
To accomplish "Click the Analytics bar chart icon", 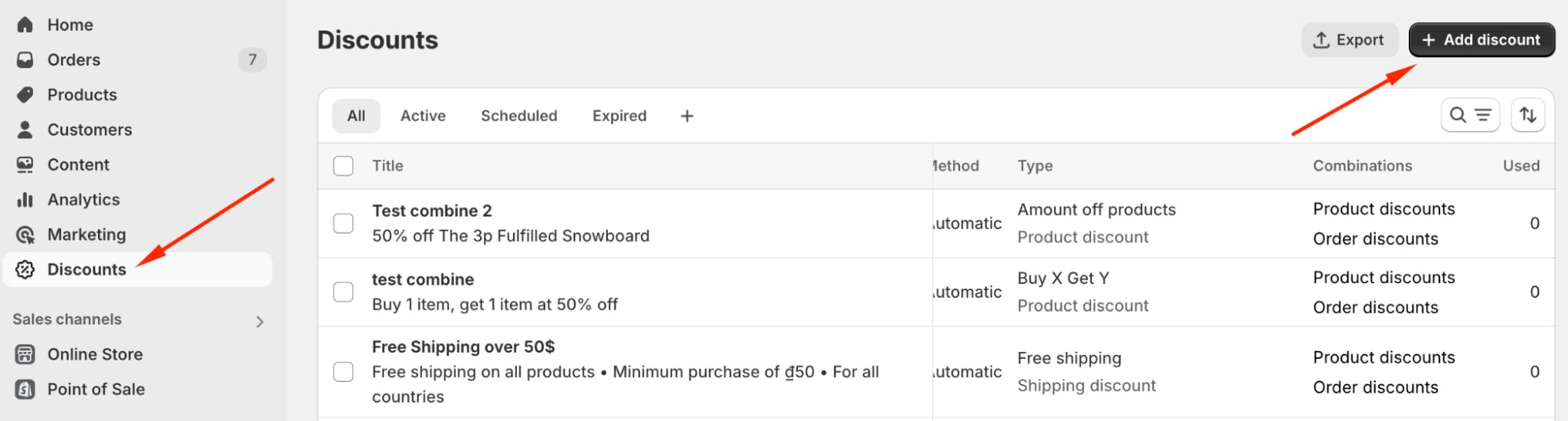I will (25, 200).
